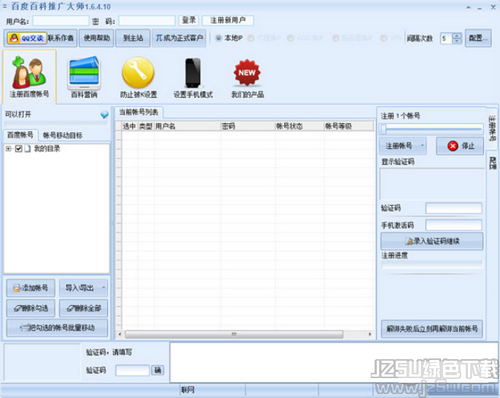Switch to the 帐号移动目标 tab

(62, 135)
